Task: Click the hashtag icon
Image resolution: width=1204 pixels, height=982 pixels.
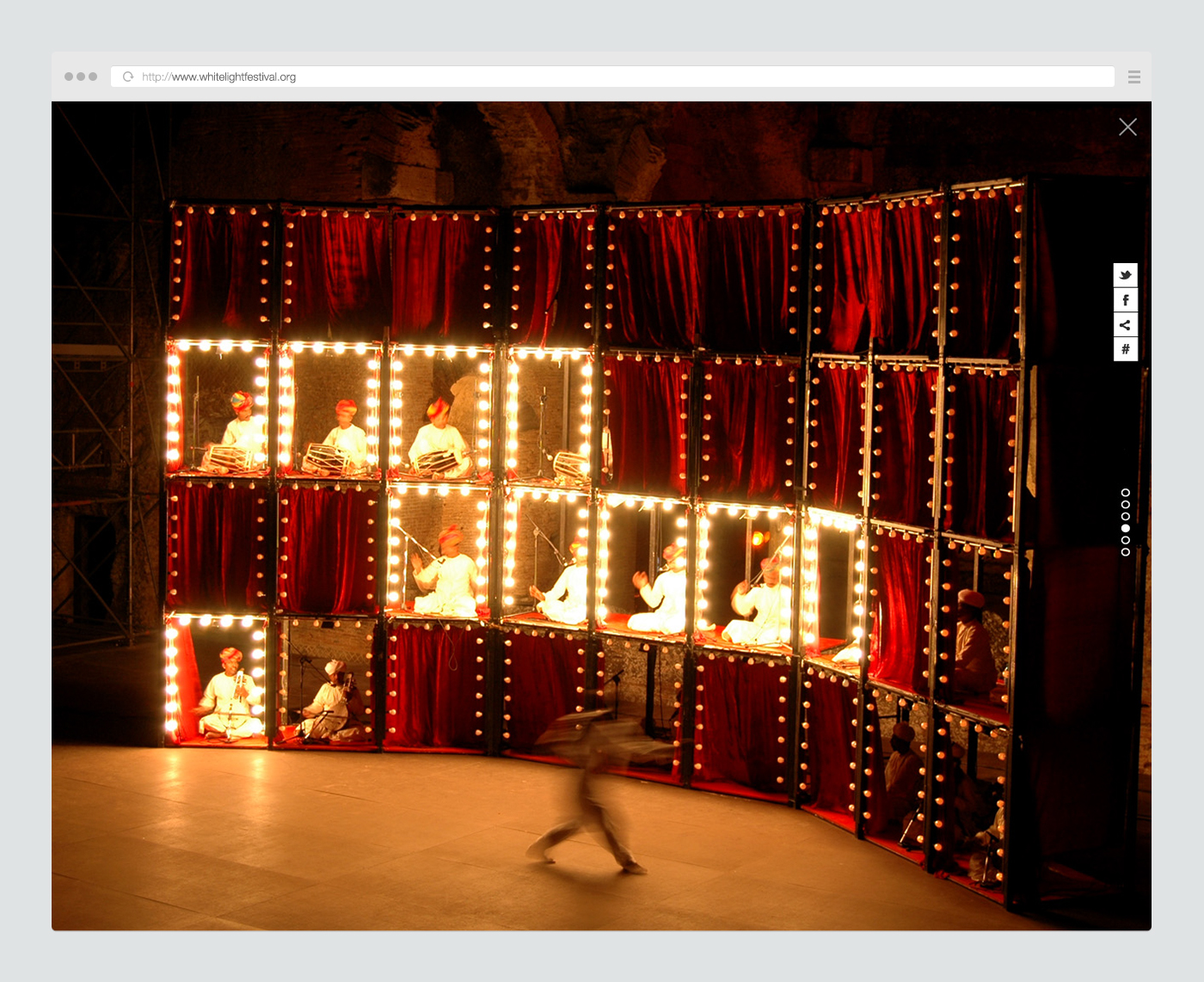Action: pos(1125,349)
